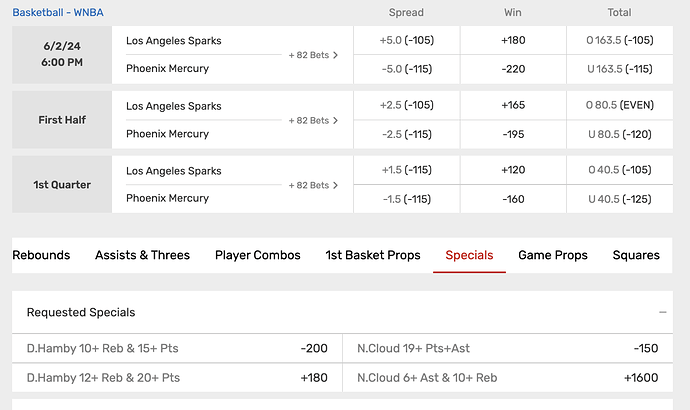Switch to the Rebounds tab
This screenshot has width=690, height=410.
coord(41,255)
